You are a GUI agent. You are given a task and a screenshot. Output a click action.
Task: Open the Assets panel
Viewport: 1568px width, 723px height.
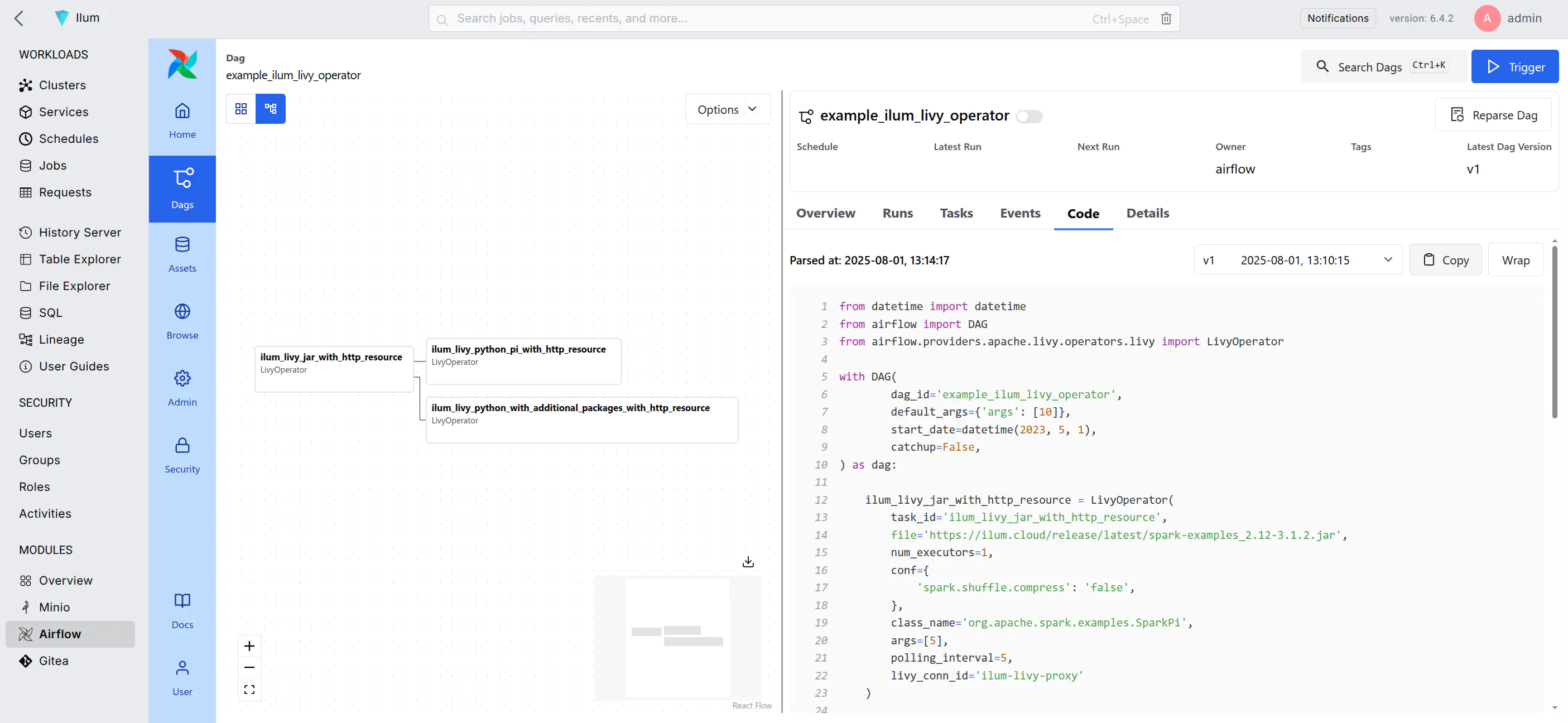(x=182, y=254)
